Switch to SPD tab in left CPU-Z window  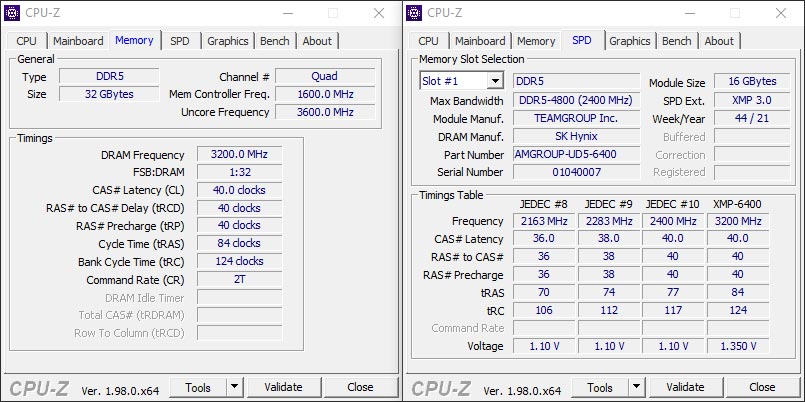[180, 41]
